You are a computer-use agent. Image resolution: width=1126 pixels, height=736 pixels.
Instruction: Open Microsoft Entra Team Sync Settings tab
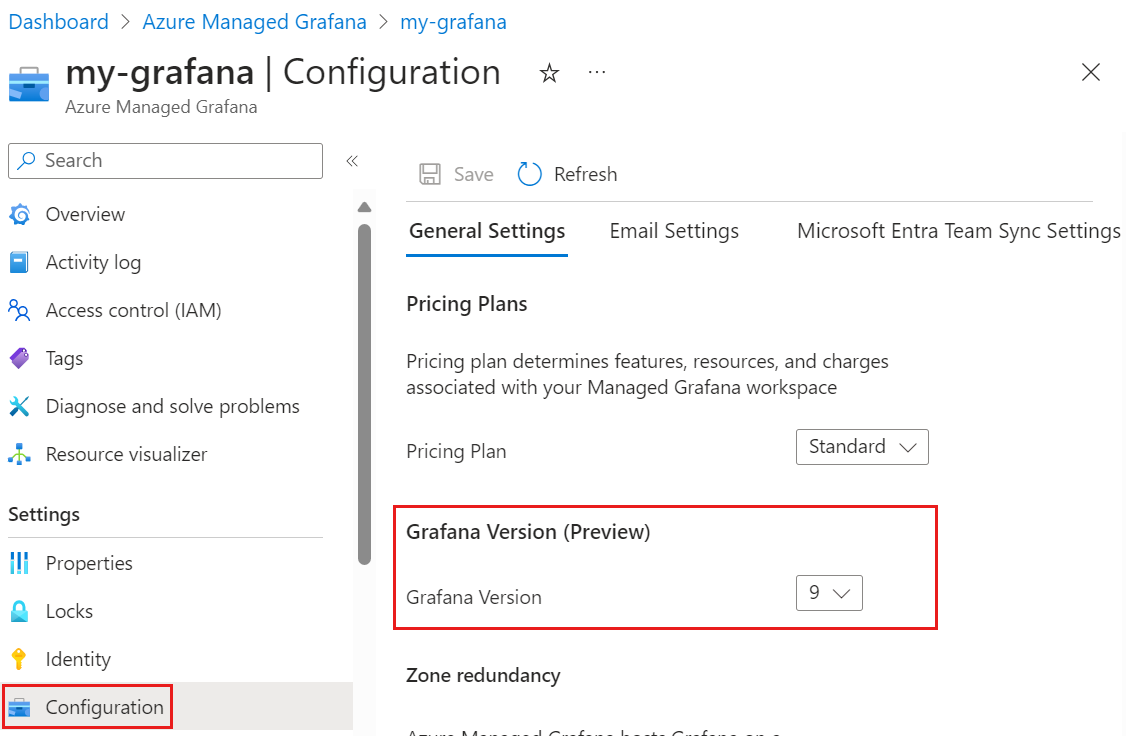pyautogui.click(x=958, y=231)
